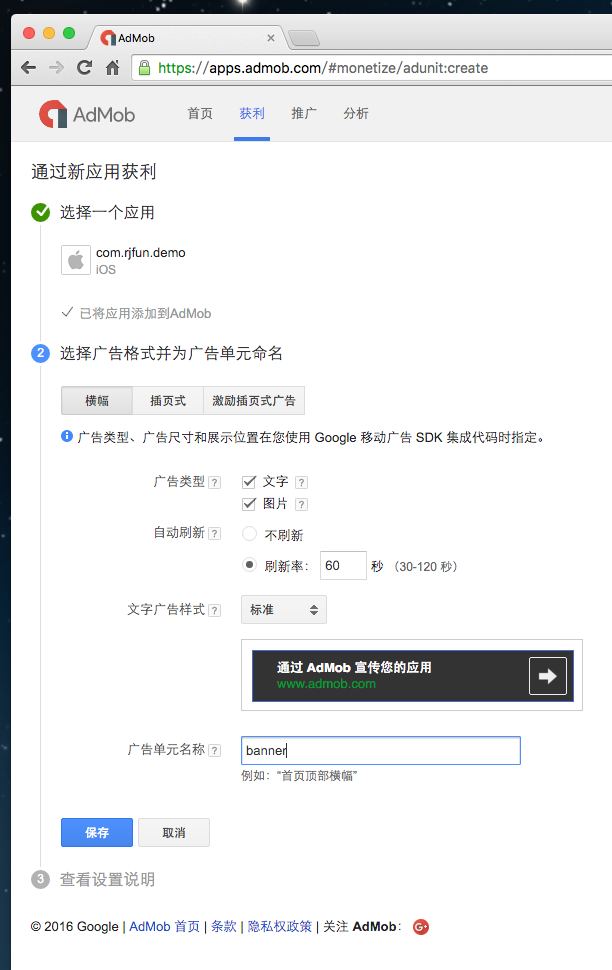Open help icon next to 广告单元名称
Viewport: 612px width, 970px height.
215,750
